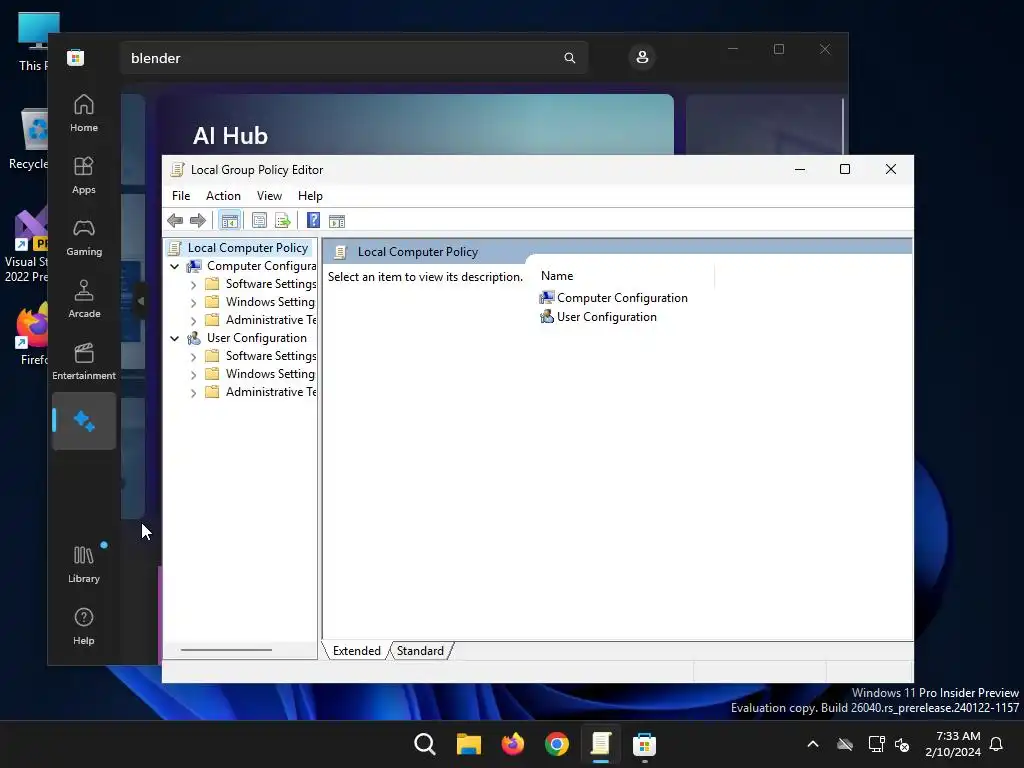Click the blue Help toolbar icon
1024x768 pixels.
coord(313,221)
